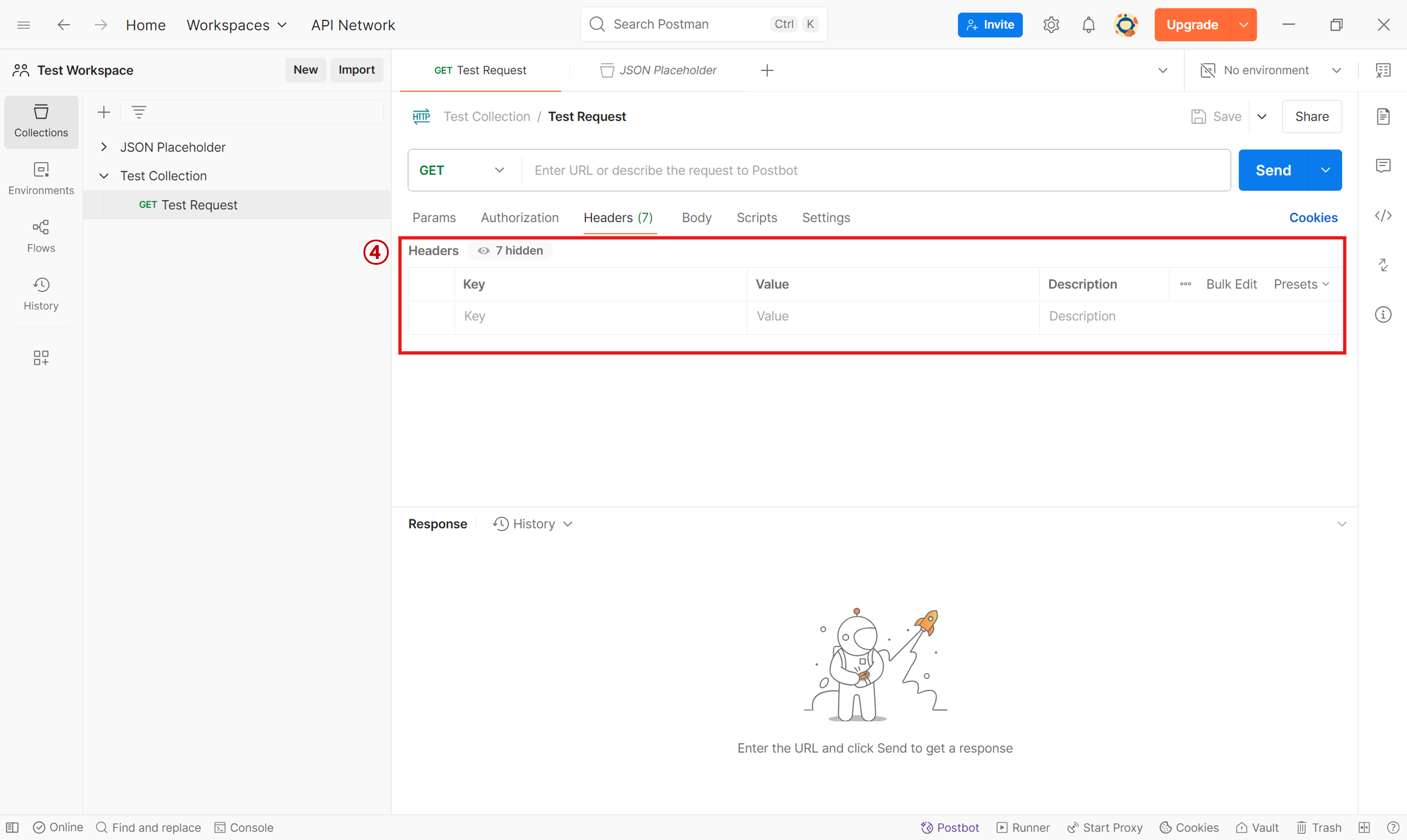Switch to the Authorization tab

(x=520, y=218)
